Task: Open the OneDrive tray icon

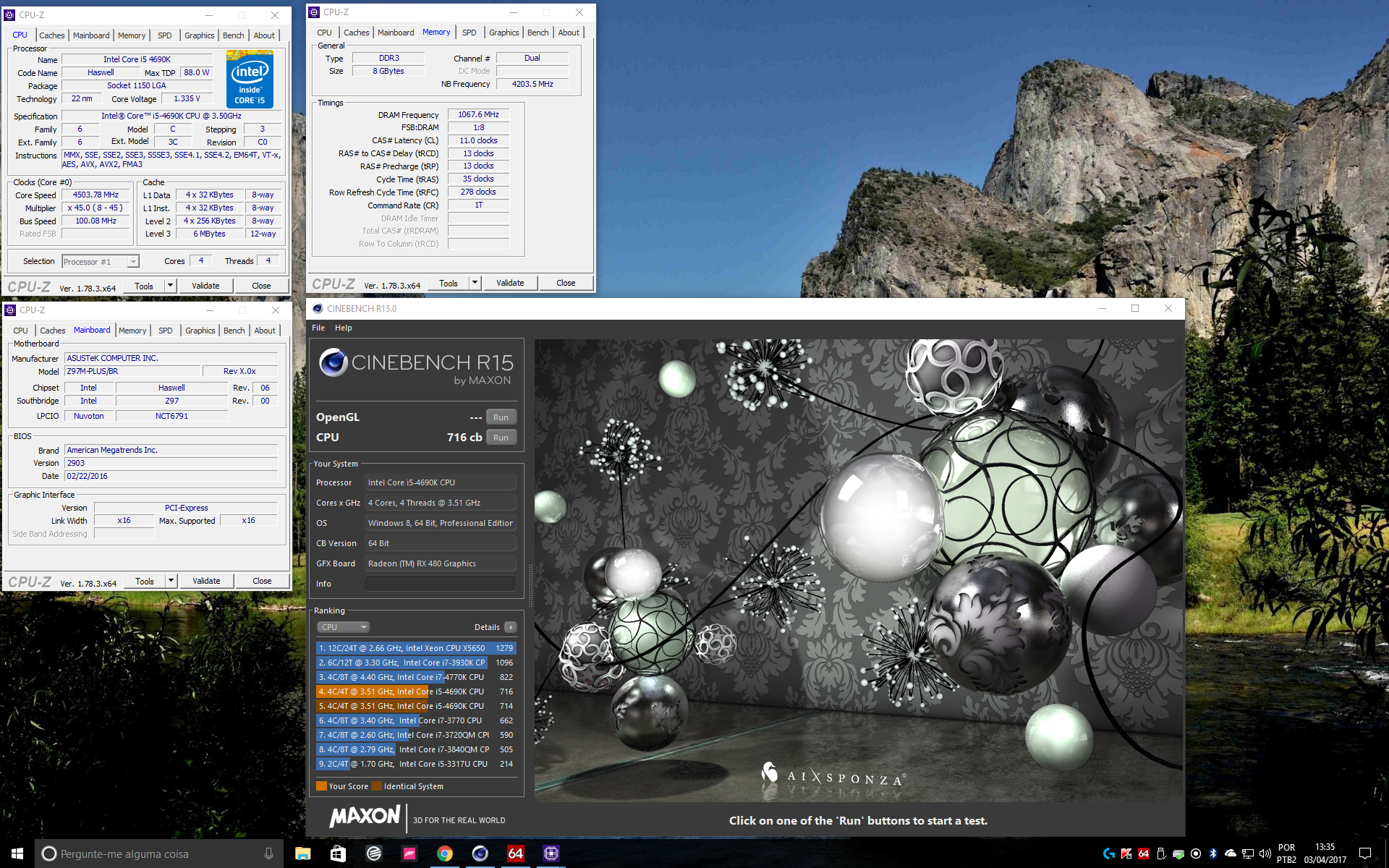Action: click(1231, 854)
